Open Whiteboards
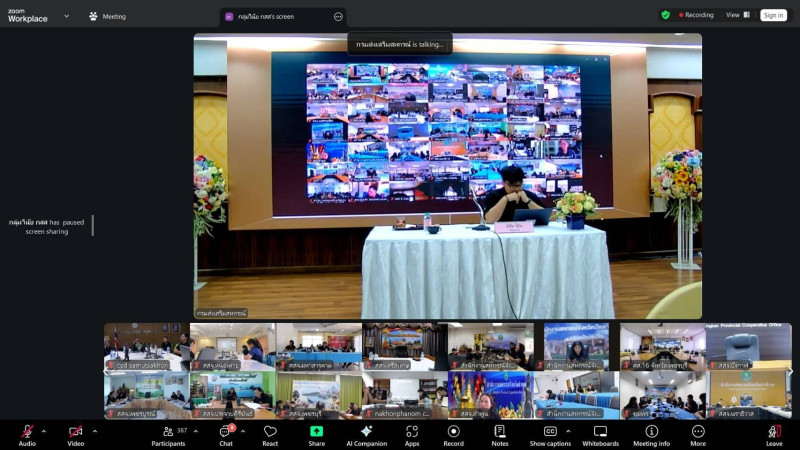Image resolution: width=800 pixels, height=450 pixels. click(601, 435)
